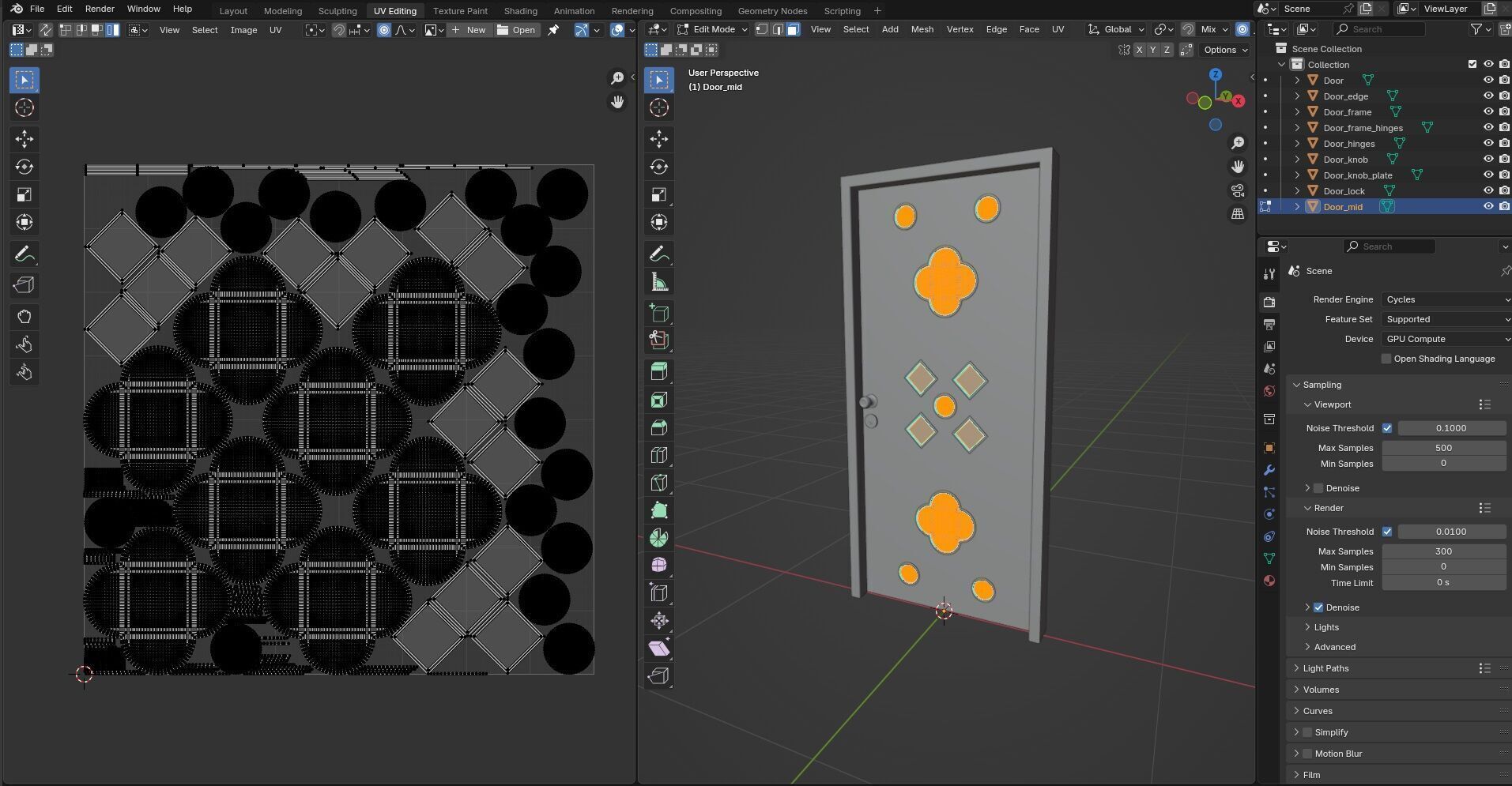Toggle Render Noise Threshold checkbox

(1387, 532)
